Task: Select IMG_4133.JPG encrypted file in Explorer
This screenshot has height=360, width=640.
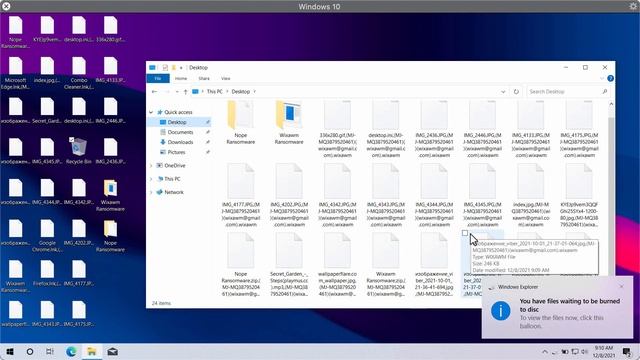Action: tap(531, 129)
